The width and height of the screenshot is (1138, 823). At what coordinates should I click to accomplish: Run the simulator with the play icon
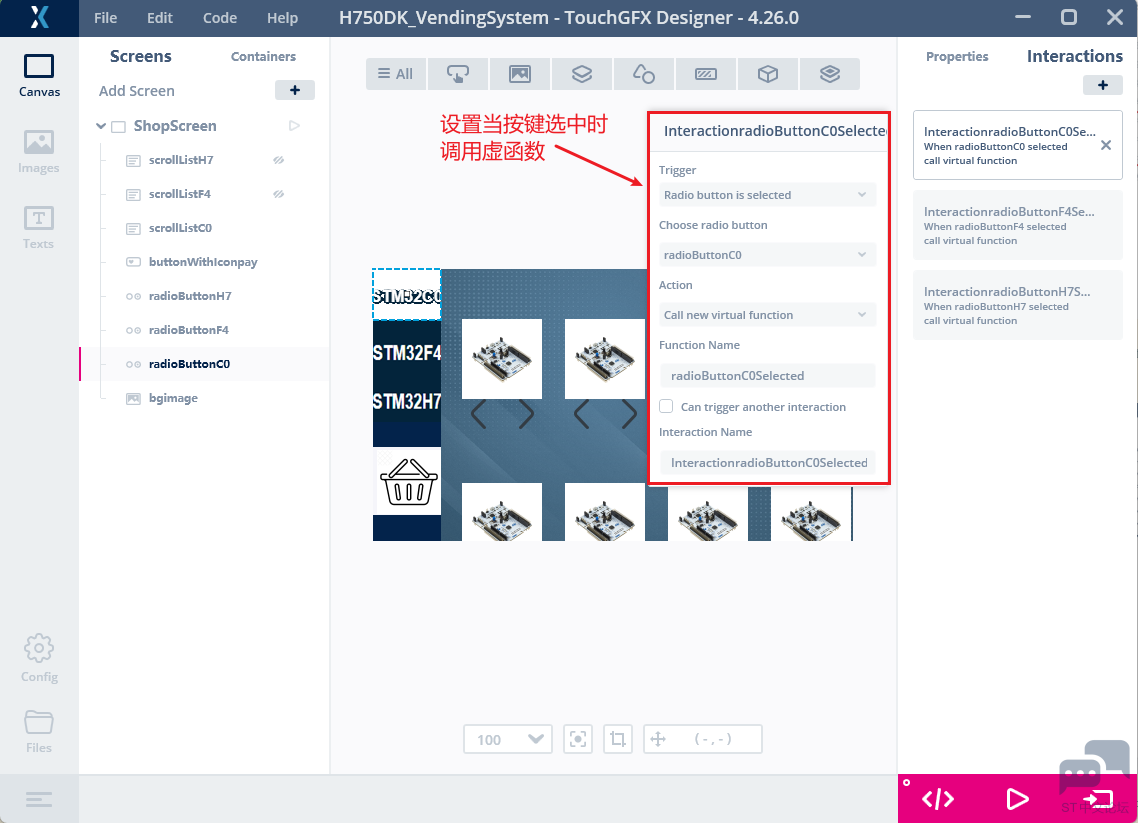click(x=1017, y=799)
